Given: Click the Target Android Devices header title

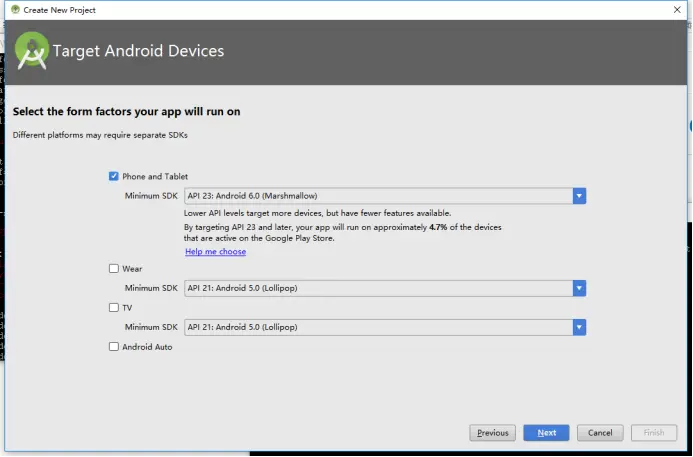Looking at the screenshot, I should [x=138, y=51].
